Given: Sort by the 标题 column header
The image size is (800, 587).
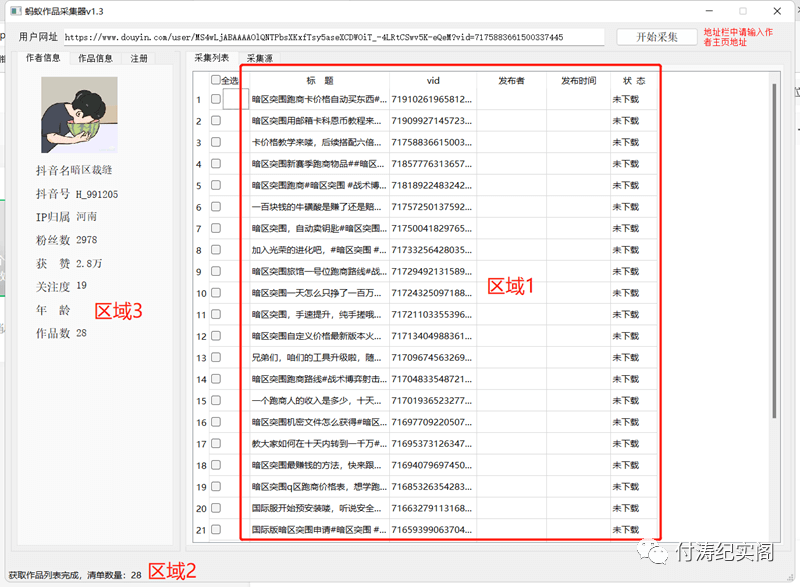Looking at the screenshot, I should click(x=319, y=81).
